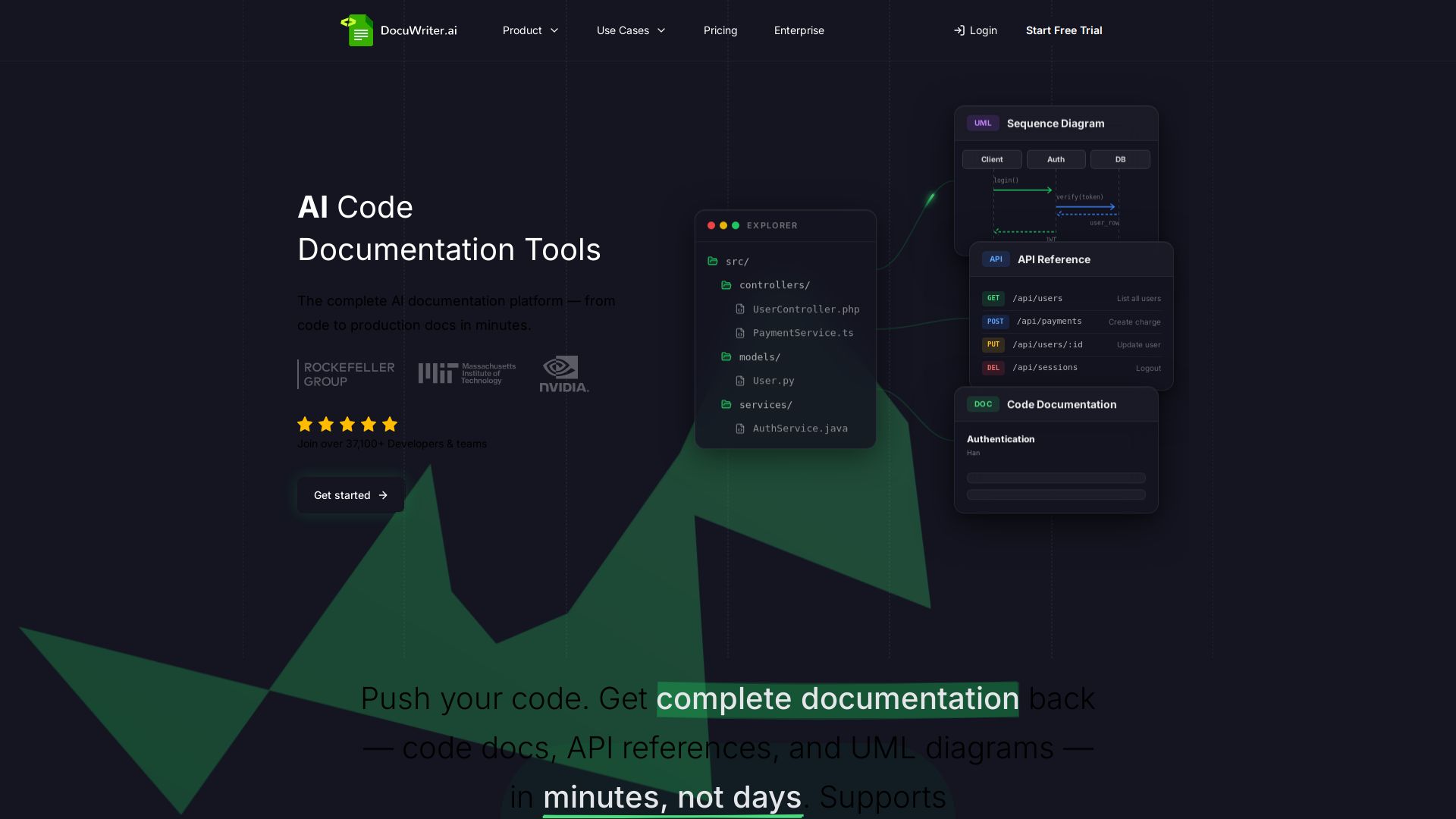Click the UML badge on Sequence Diagram card
Image resolution: width=1456 pixels, height=819 pixels.
982,123
